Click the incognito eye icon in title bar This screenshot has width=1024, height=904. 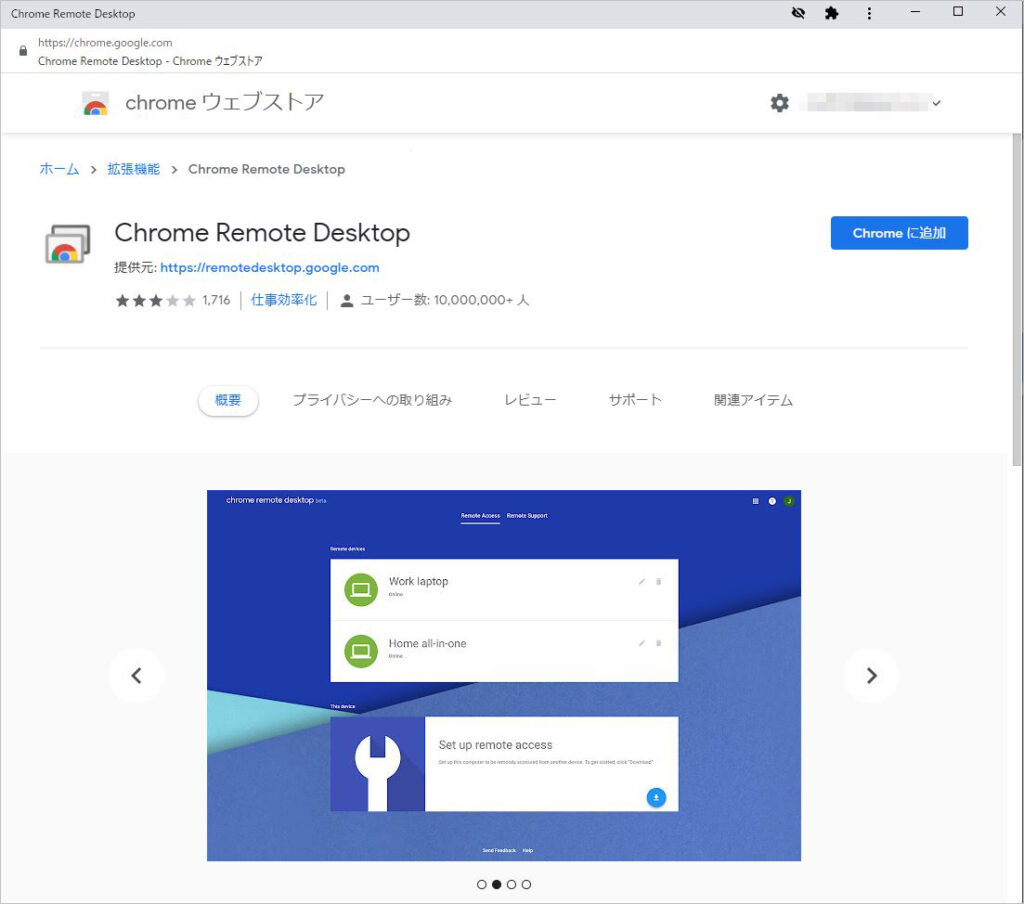pos(798,13)
